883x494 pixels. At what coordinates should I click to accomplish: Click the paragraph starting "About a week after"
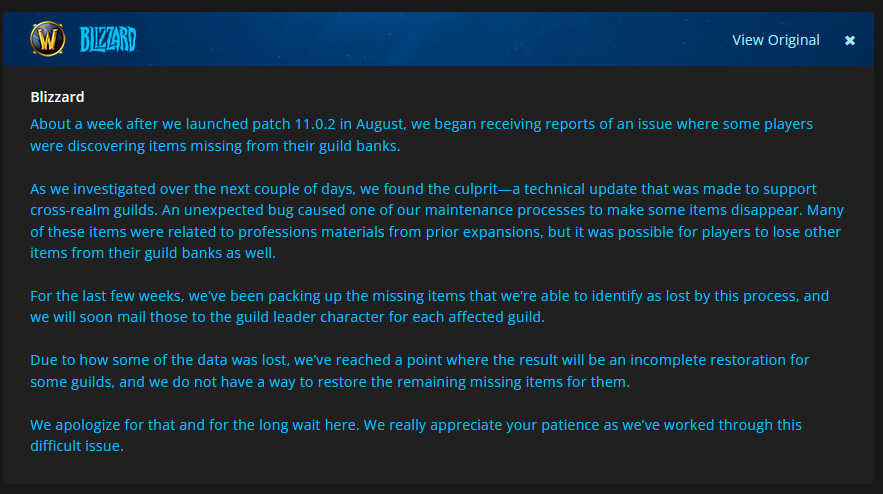(x=421, y=135)
